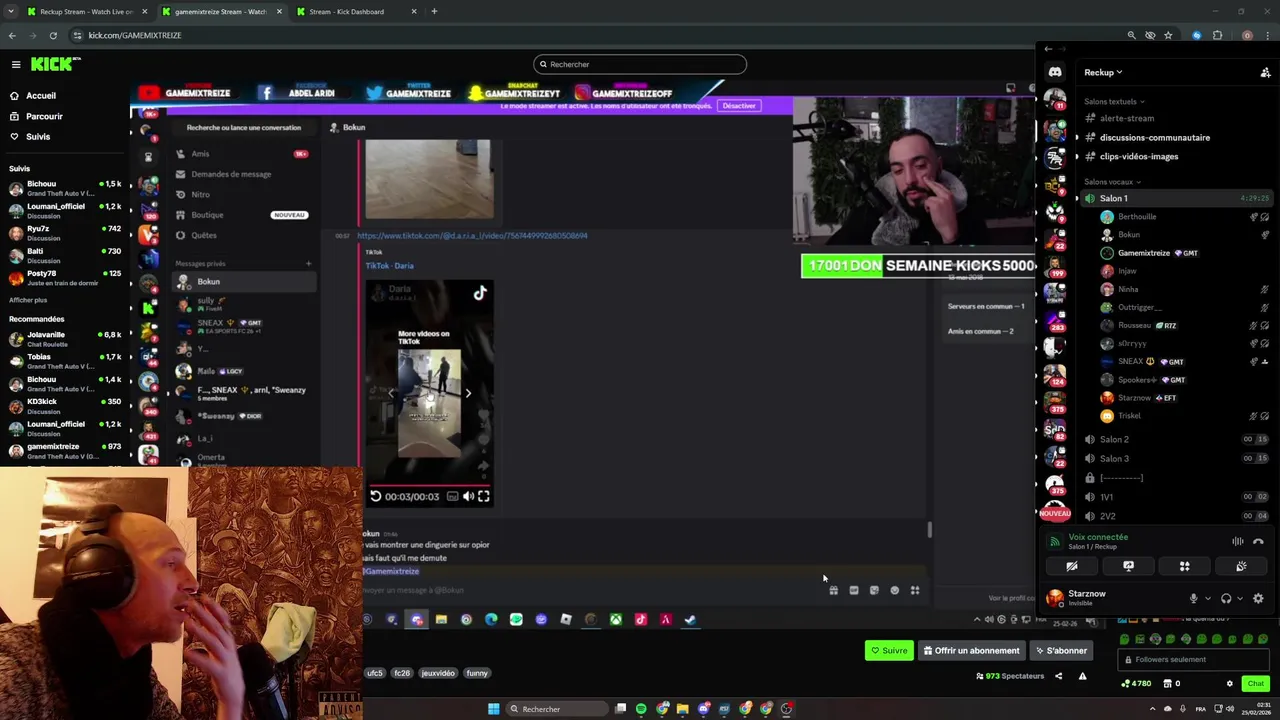Join the Salon 3 voice channel
The height and width of the screenshot is (720, 1280).
tap(1114, 458)
